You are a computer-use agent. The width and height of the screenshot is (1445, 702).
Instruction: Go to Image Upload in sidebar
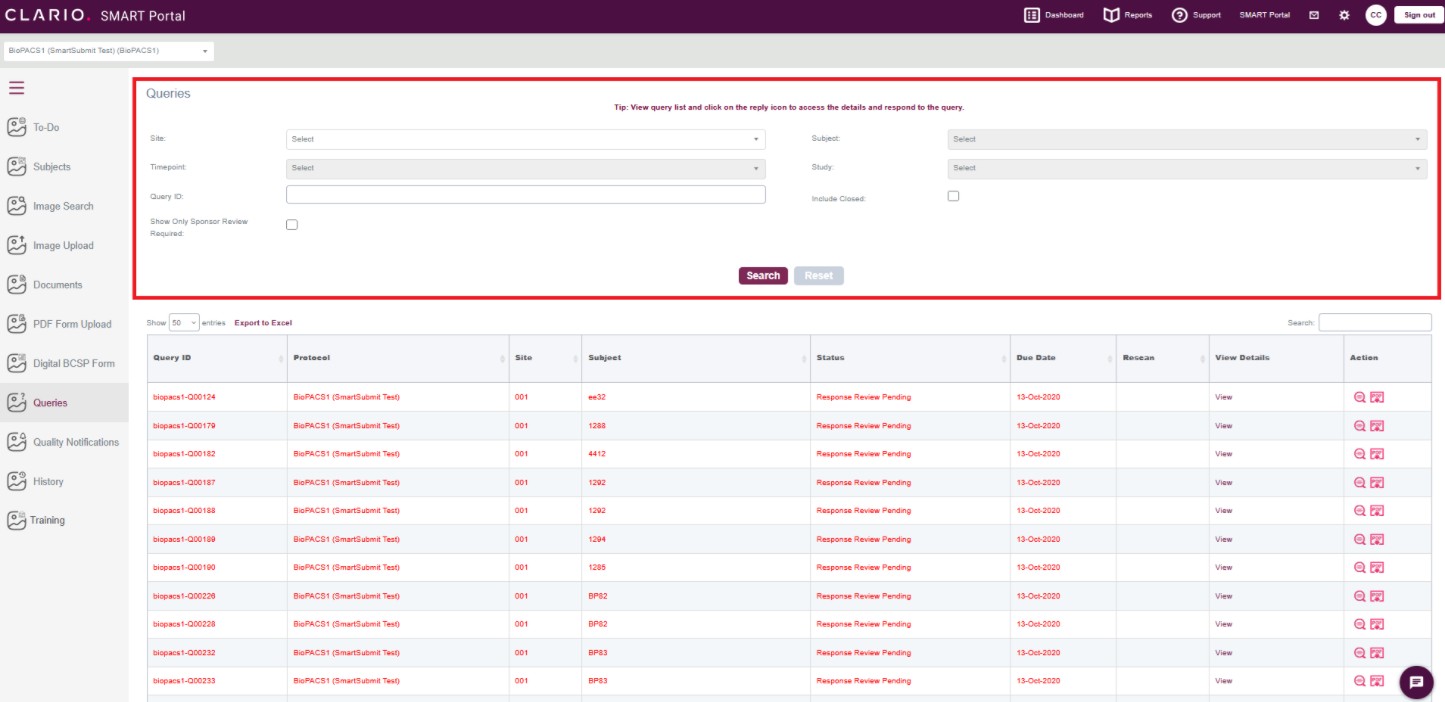coord(62,246)
